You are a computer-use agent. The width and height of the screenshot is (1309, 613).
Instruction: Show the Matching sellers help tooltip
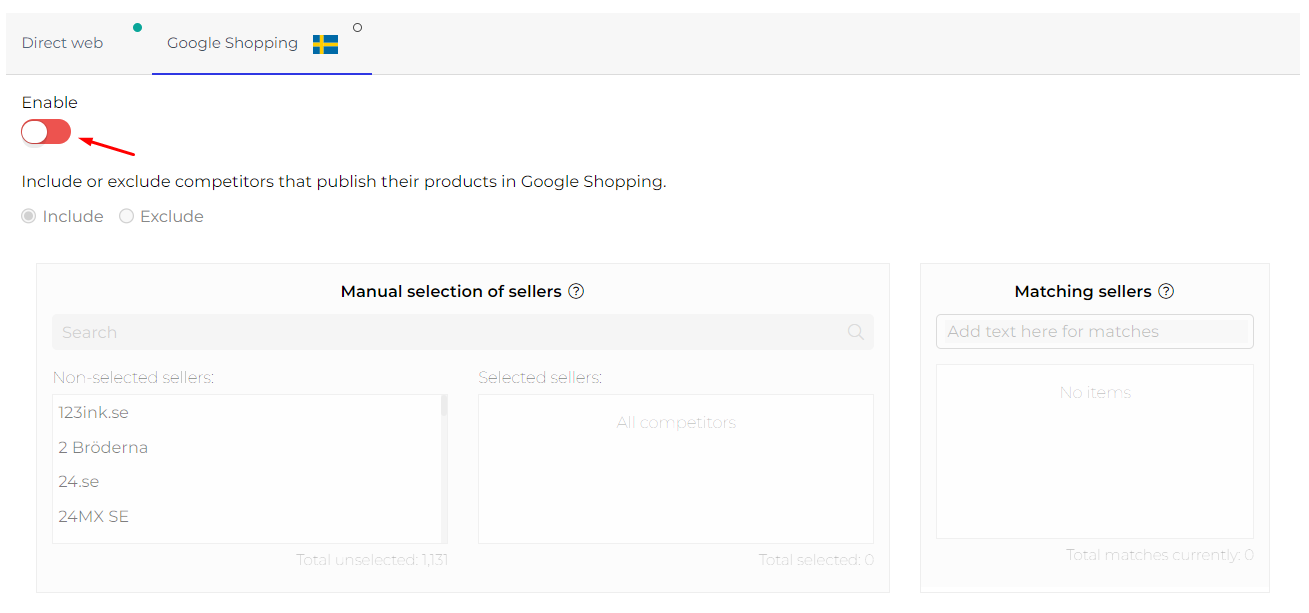coord(1166,292)
